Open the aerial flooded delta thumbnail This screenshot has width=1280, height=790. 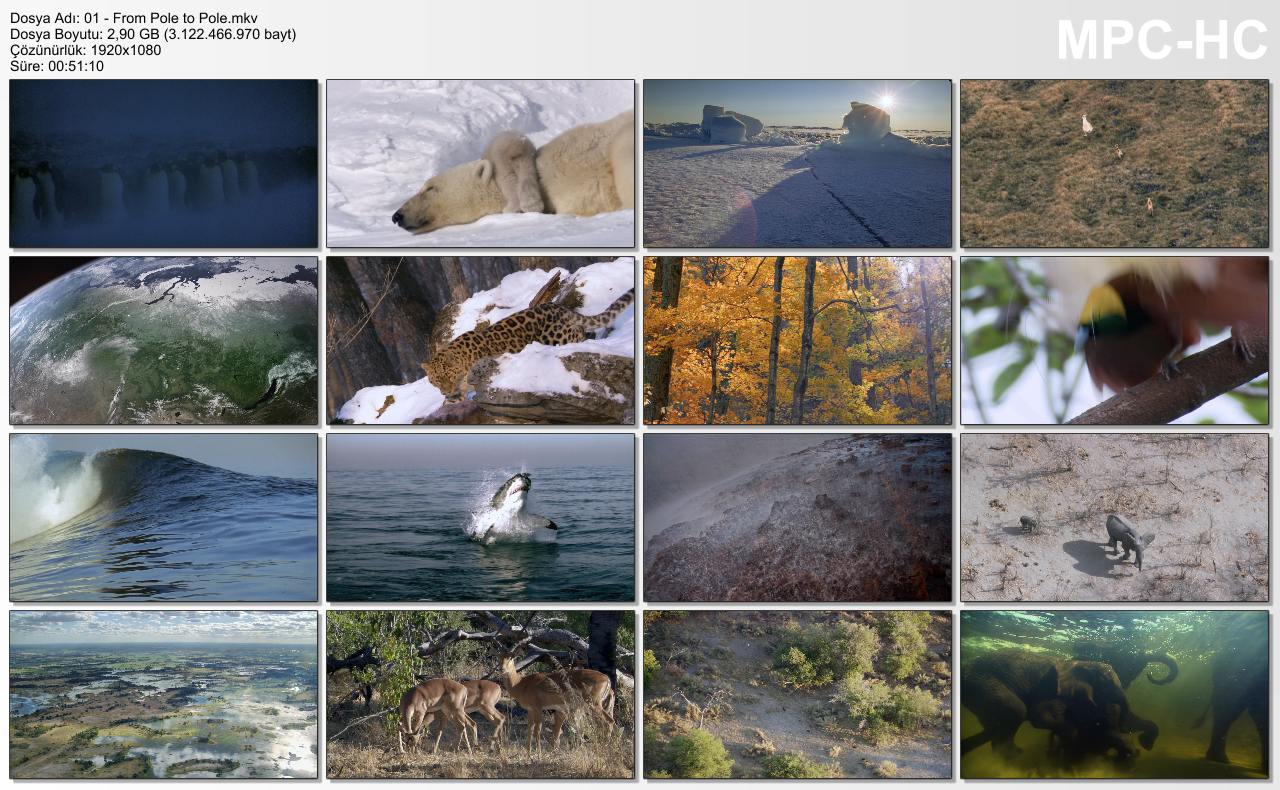(163, 694)
